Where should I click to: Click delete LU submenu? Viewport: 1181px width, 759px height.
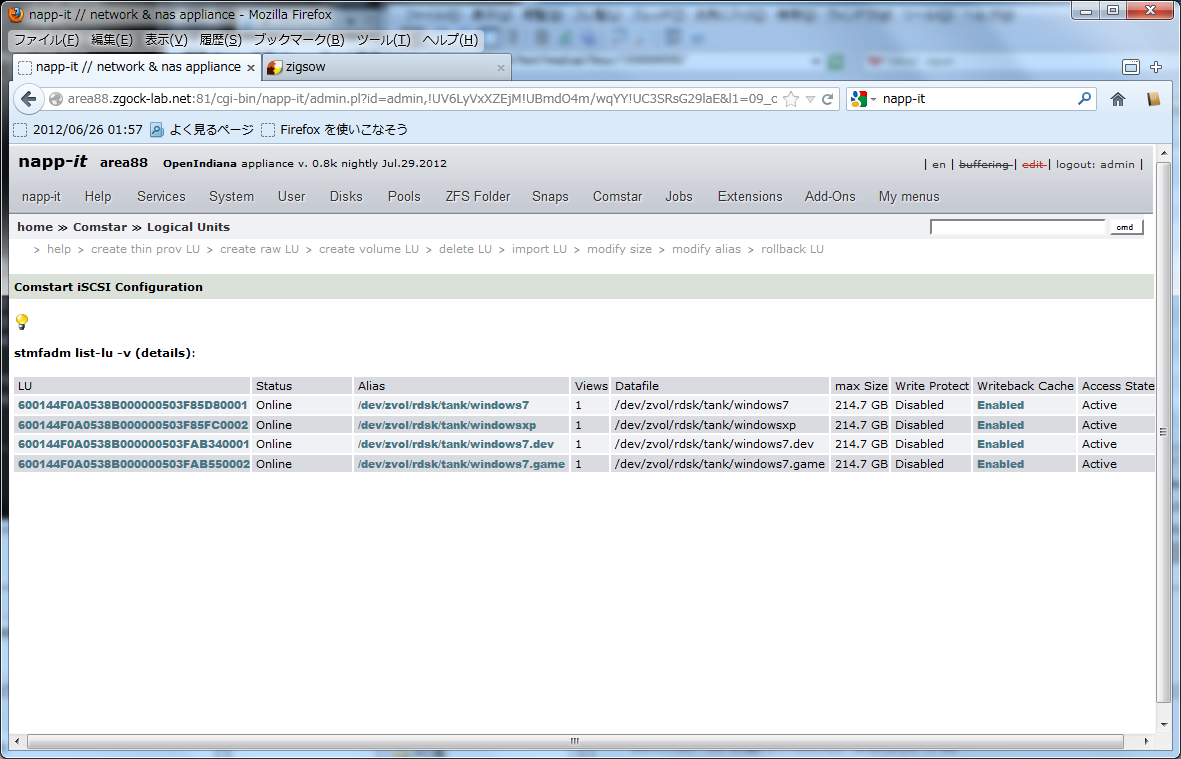[465, 249]
